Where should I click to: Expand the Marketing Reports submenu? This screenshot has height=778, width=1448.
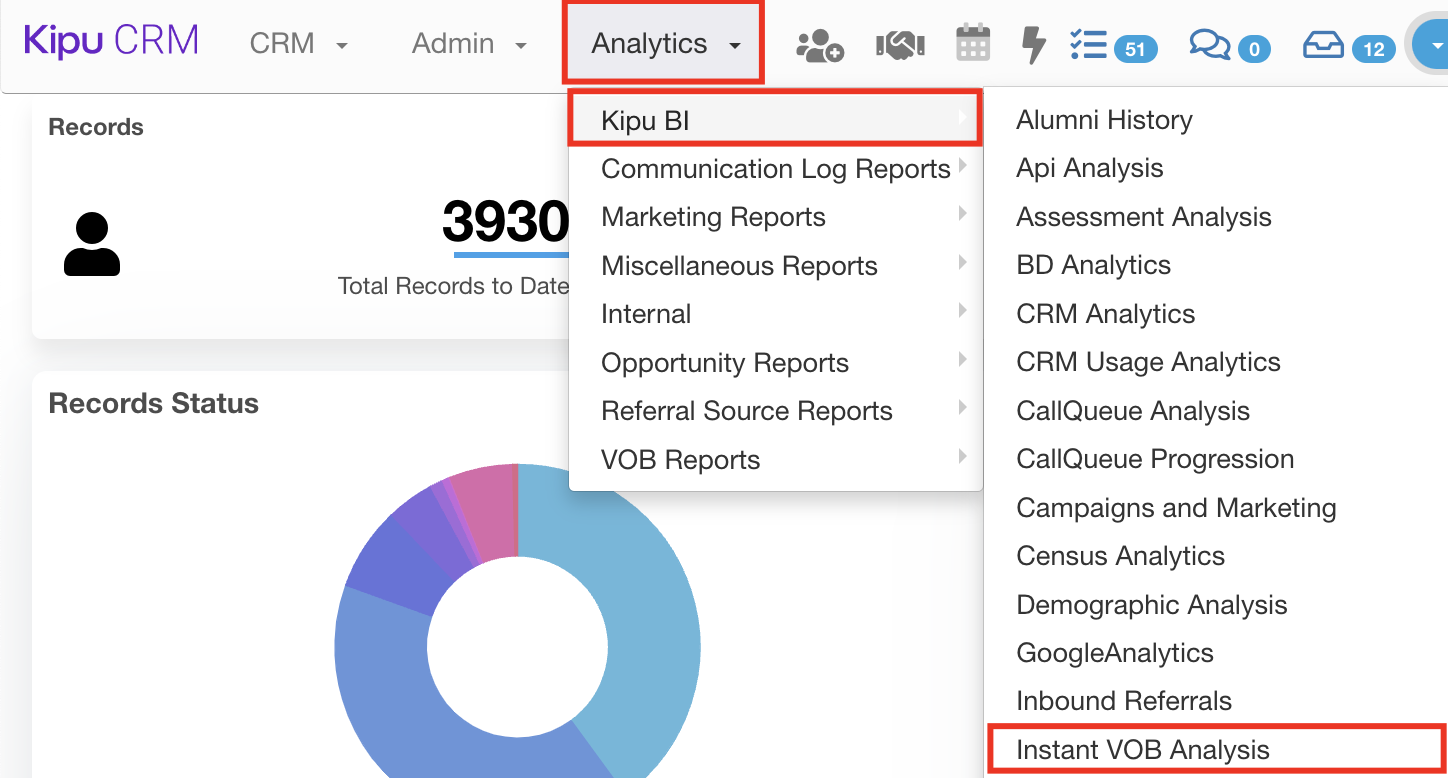tap(713, 217)
